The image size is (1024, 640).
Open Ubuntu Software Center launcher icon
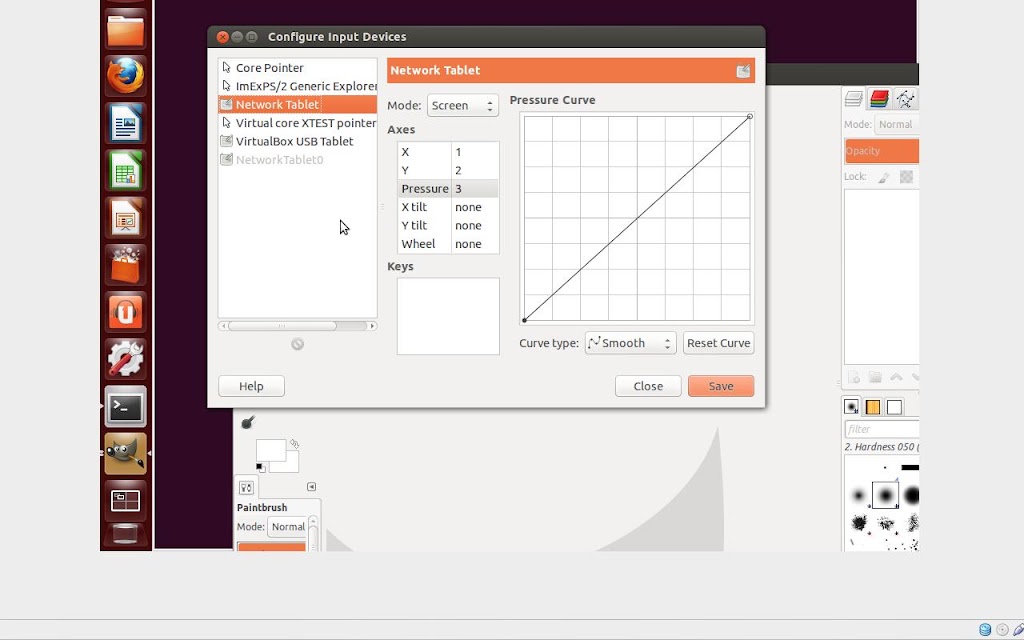(125, 264)
